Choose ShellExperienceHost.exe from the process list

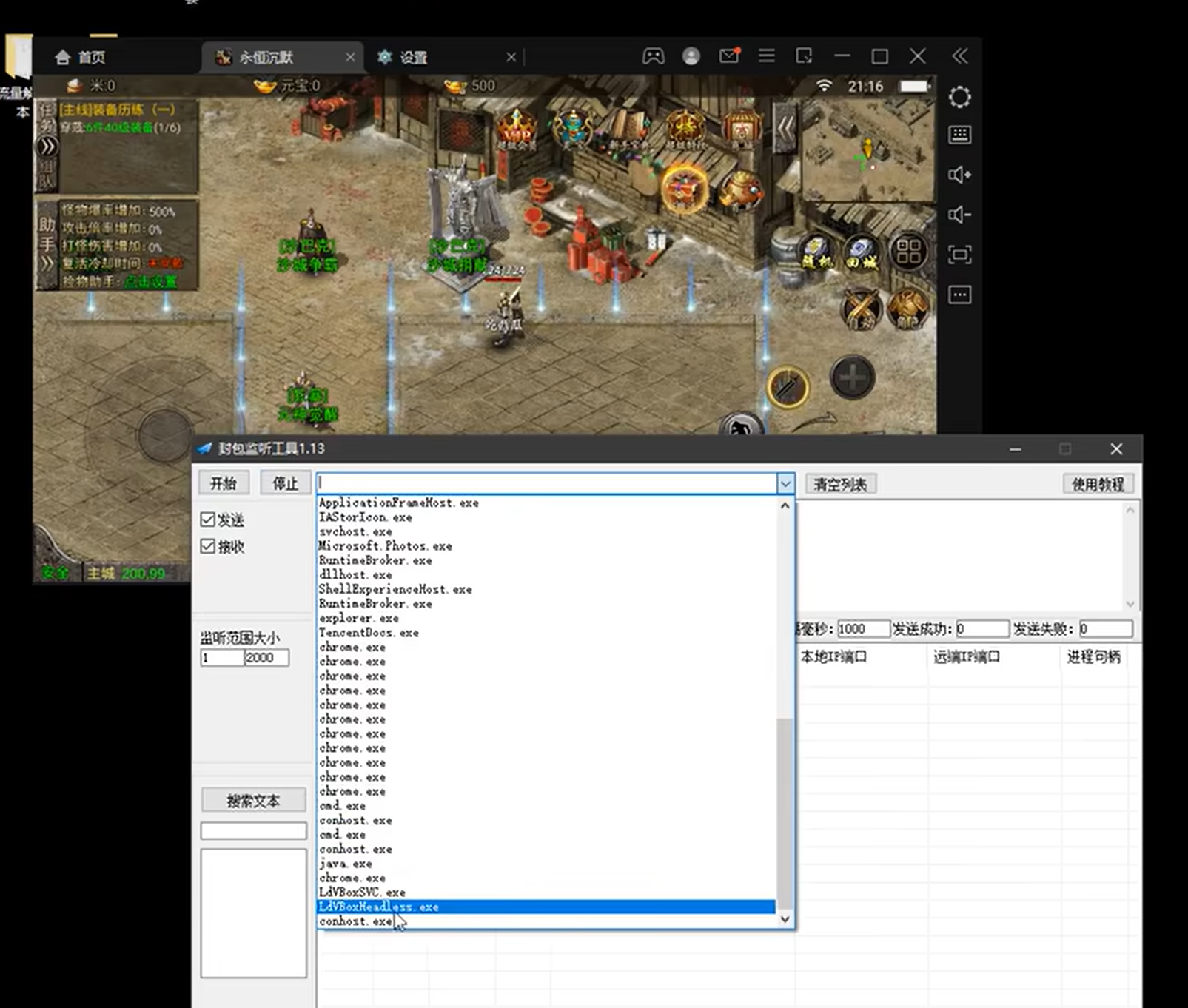click(546, 589)
